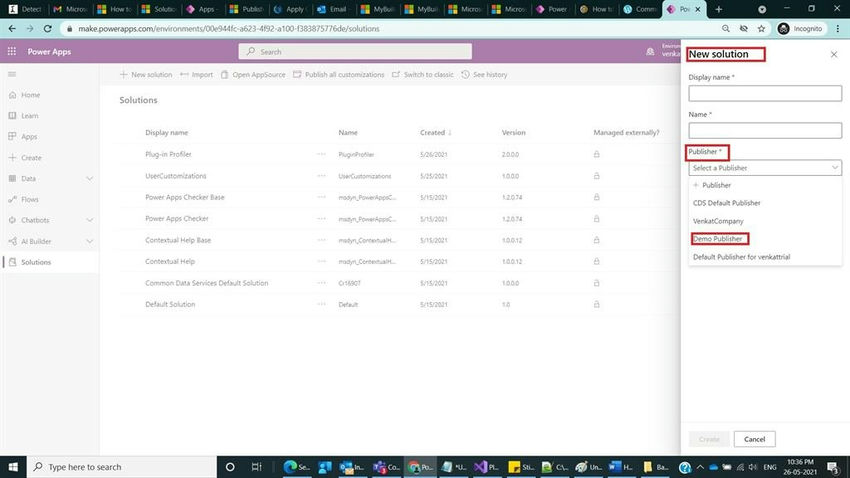The width and height of the screenshot is (850, 478).
Task: Sort by the Created column header
Action: click(435, 133)
